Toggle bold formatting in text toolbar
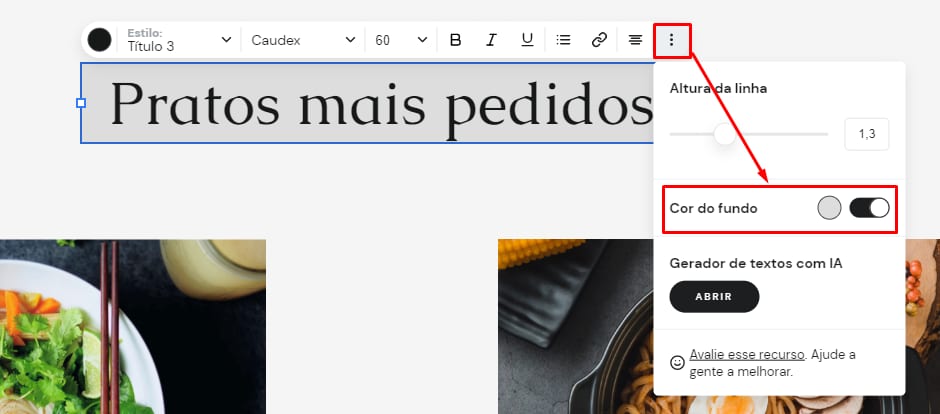This screenshot has width=940, height=414. click(x=456, y=40)
